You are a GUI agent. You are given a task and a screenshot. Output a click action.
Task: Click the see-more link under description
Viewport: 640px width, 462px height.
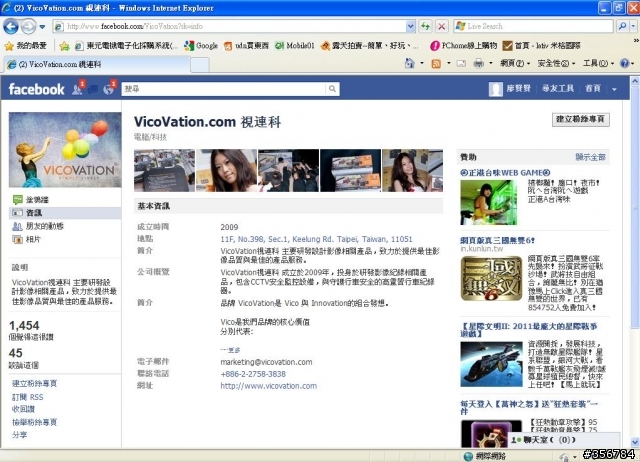coord(231,350)
